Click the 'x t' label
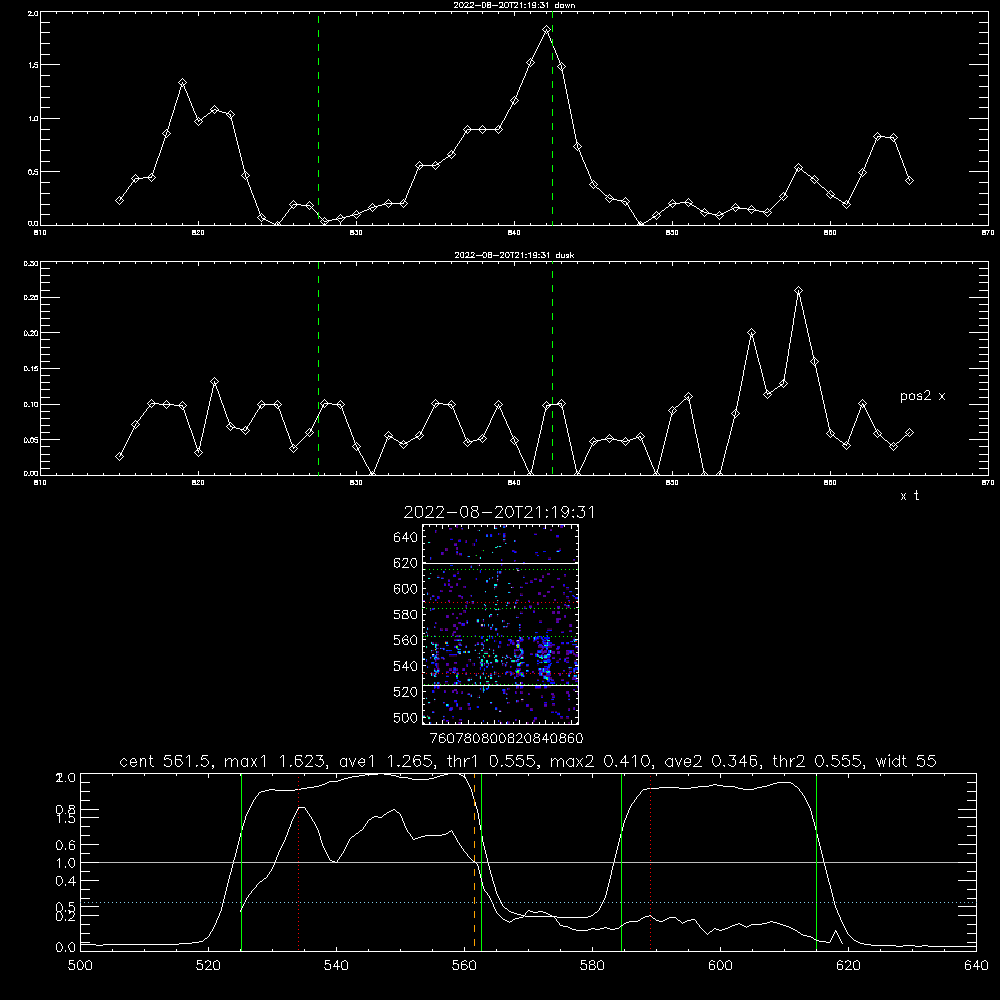Screen dimensions: 1000x1000 click(909, 496)
